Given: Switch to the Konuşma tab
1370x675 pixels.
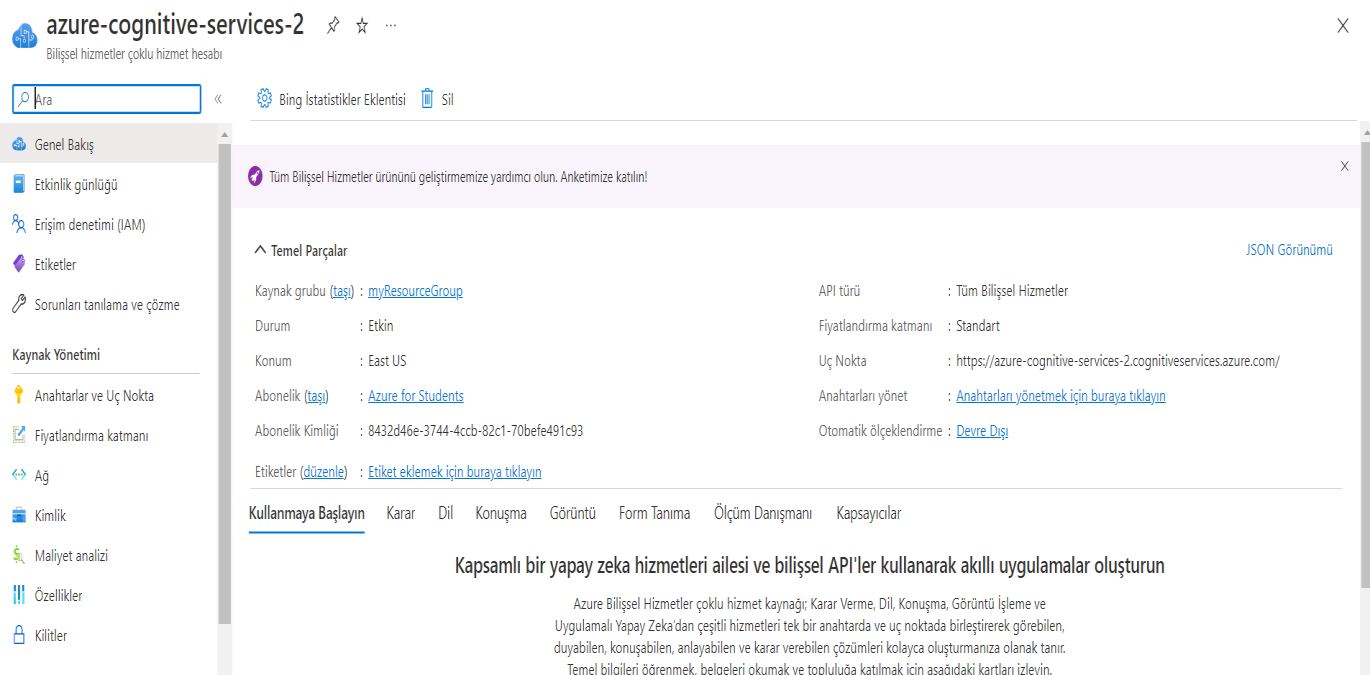Looking at the screenshot, I should 501,513.
